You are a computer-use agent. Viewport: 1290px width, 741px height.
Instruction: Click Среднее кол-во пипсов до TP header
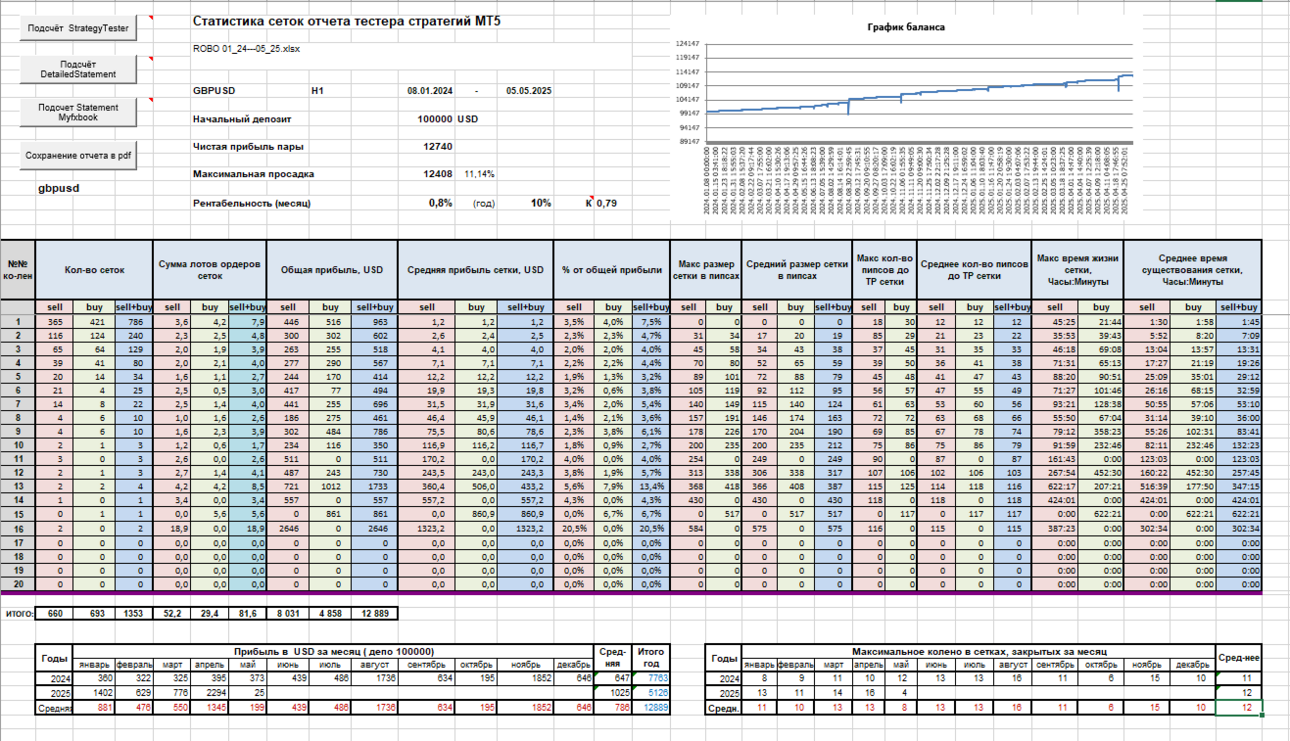point(975,269)
